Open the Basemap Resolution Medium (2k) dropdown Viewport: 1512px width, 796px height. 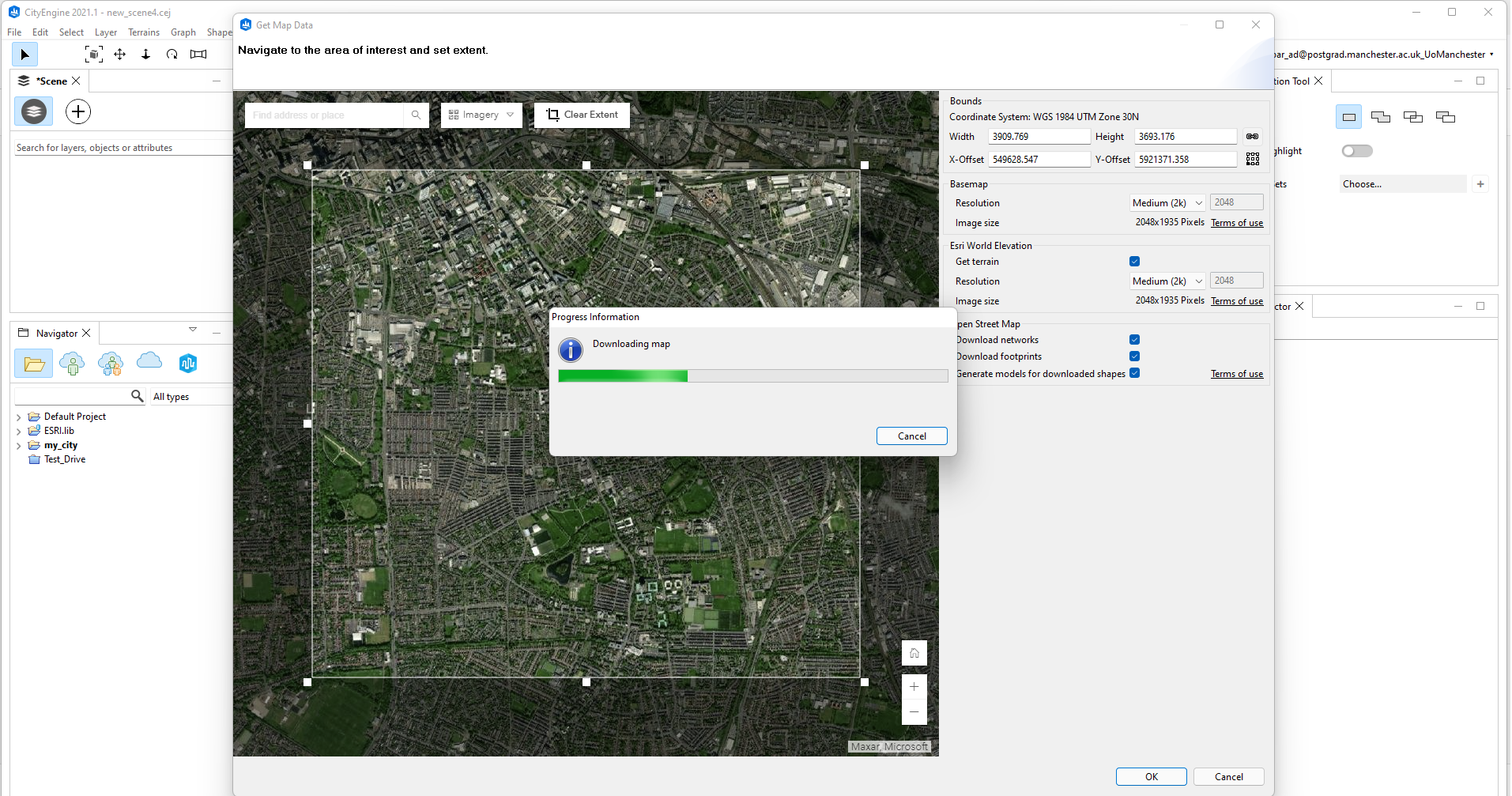click(x=1166, y=202)
